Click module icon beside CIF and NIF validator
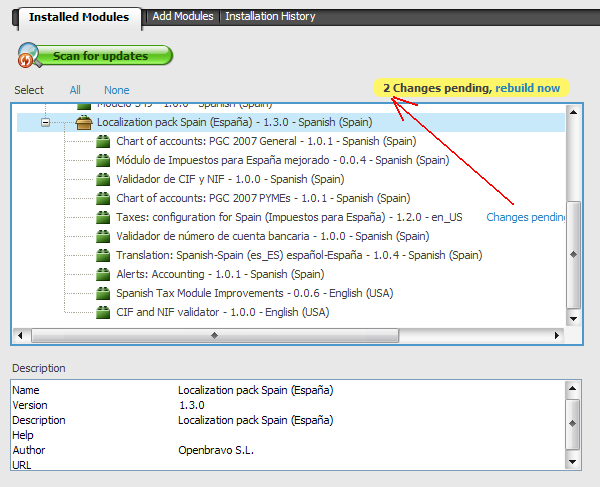This screenshot has width=600, height=487. tap(103, 312)
